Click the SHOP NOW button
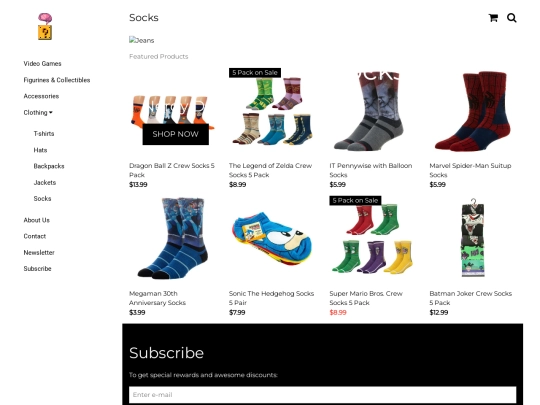Image resolution: width=540 pixels, height=405 pixels. click(176, 134)
